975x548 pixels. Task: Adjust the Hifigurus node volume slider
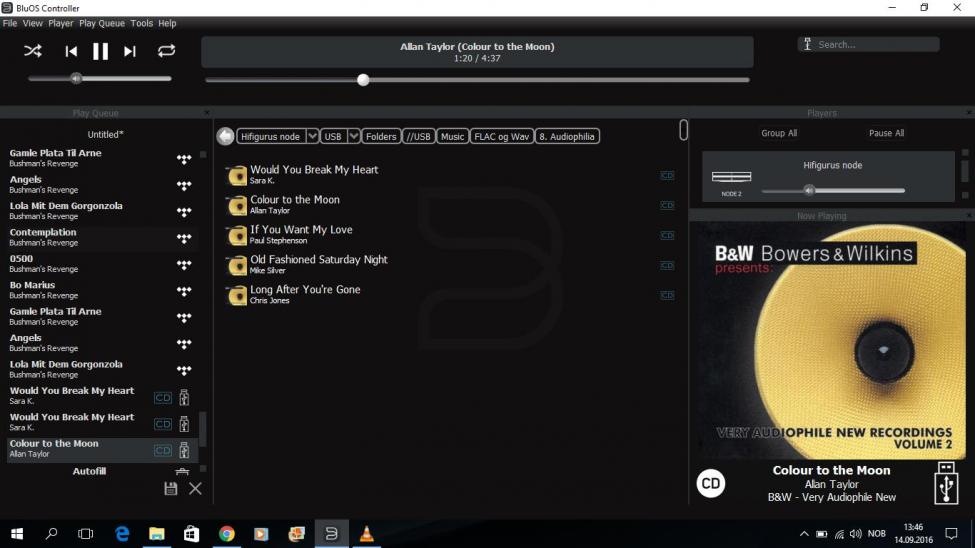point(809,190)
